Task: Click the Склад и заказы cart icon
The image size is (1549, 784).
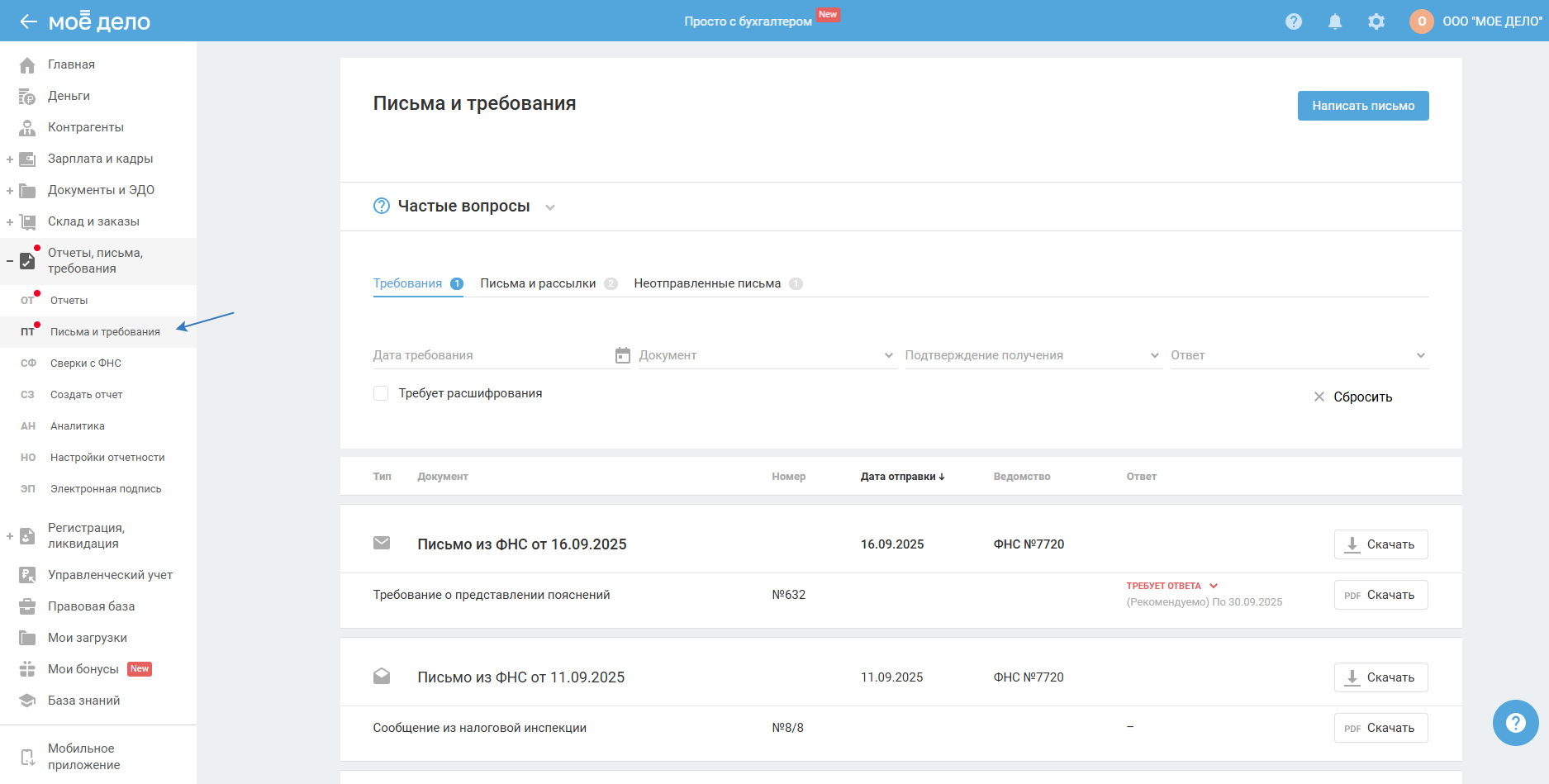Action: (27, 221)
